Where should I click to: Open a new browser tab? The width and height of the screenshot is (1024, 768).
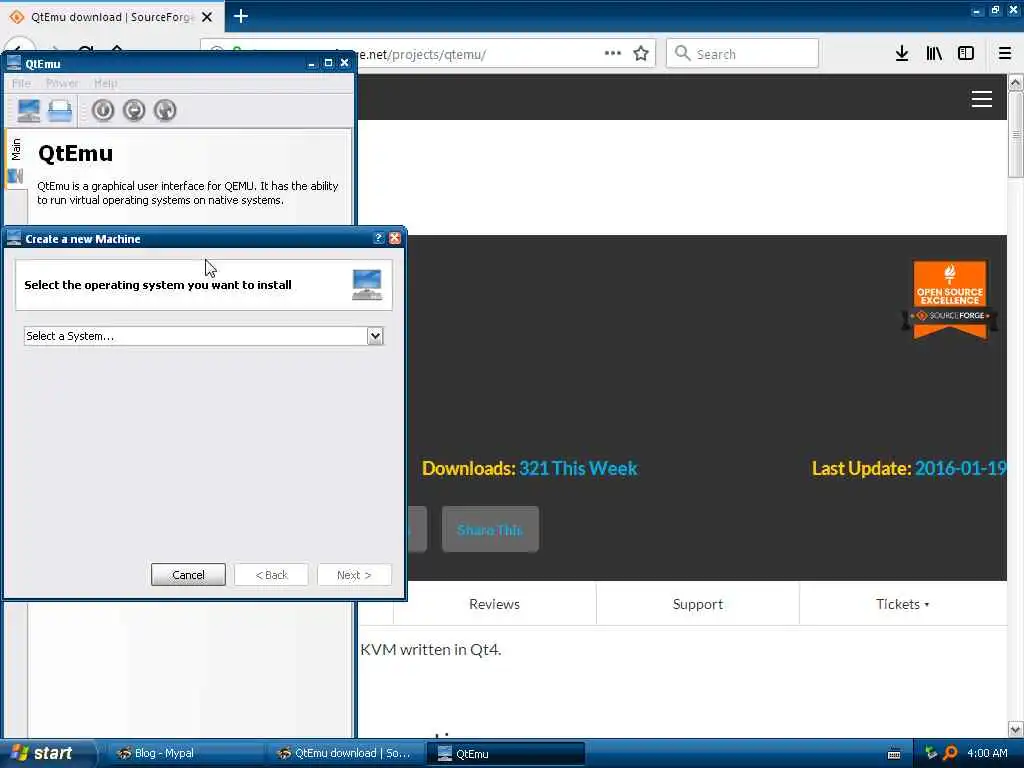tap(240, 16)
